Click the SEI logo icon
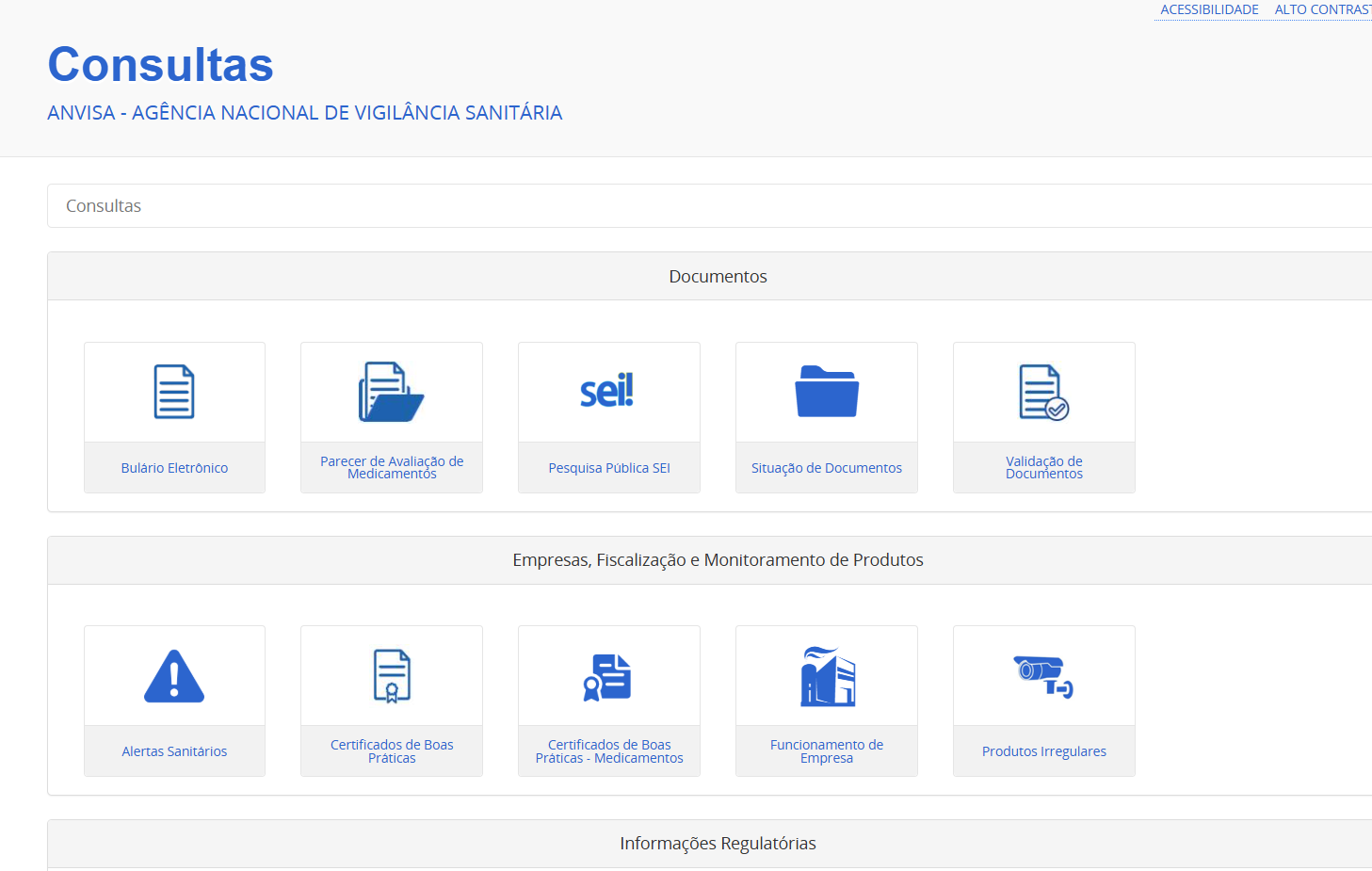 point(607,390)
